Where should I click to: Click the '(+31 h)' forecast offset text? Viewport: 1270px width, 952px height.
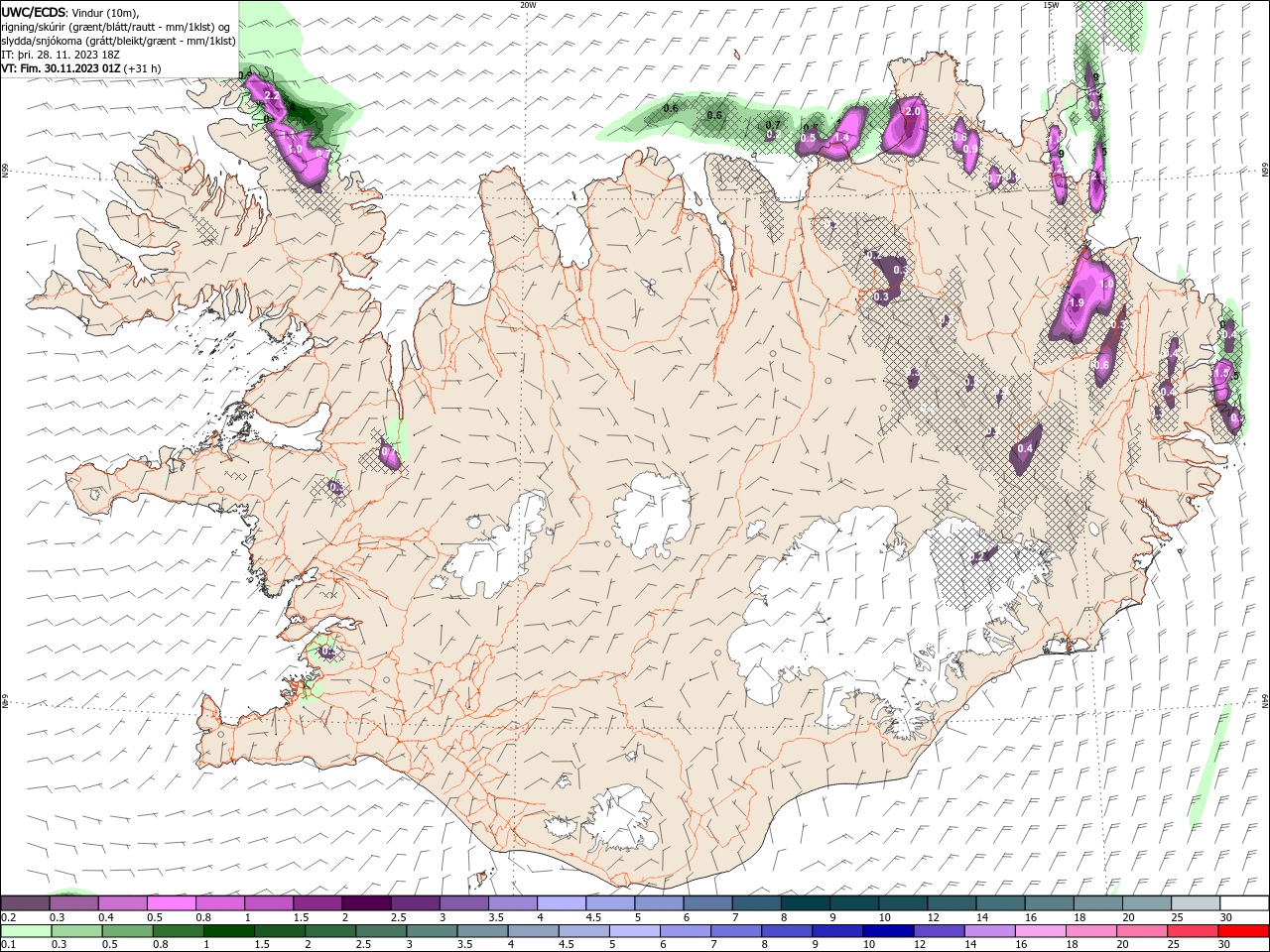point(144,68)
